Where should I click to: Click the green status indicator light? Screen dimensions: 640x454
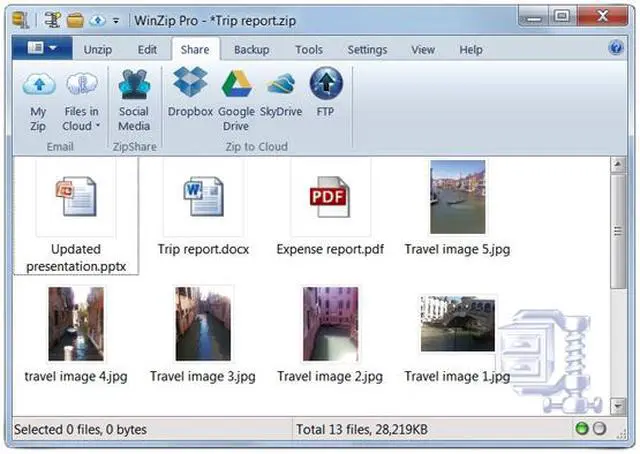coord(582,429)
